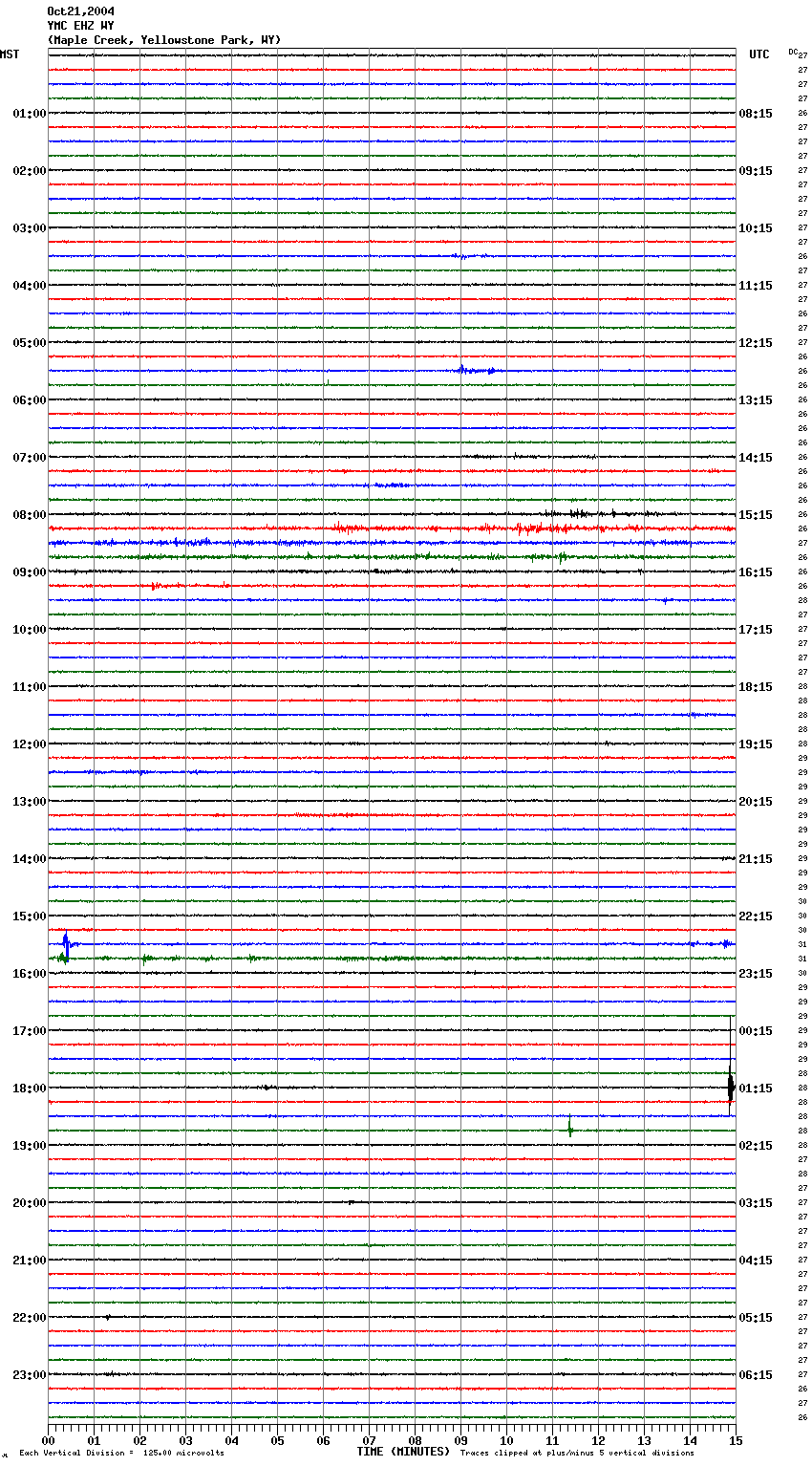Click the UTC time label '17:15'
812x1466 pixels.
tap(756, 630)
